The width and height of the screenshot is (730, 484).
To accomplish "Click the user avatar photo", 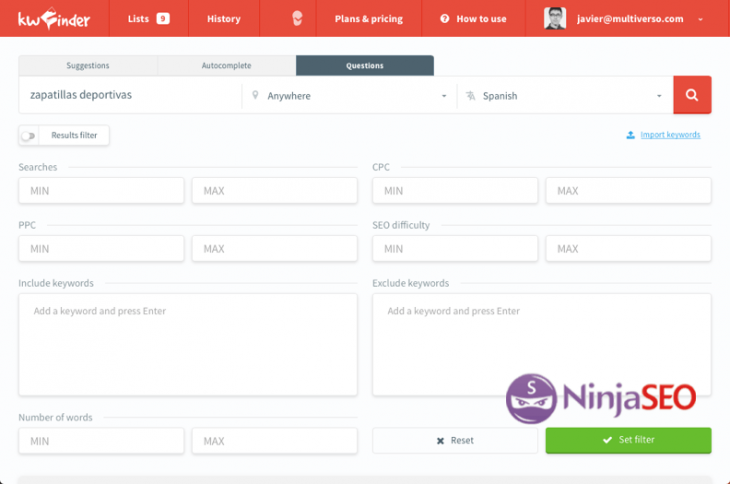I will (555, 19).
